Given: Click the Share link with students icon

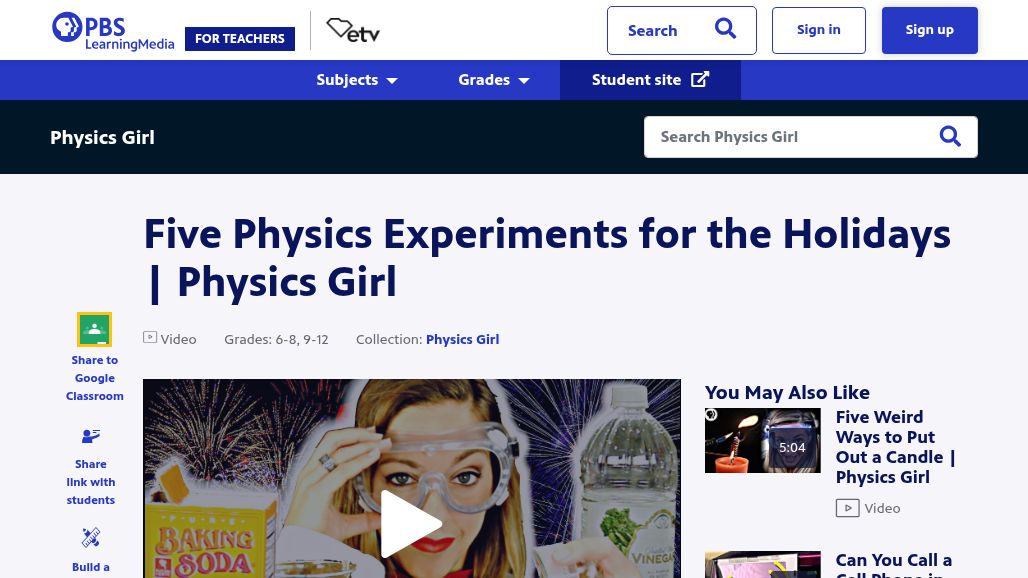Looking at the screenshot, I should point(91,436).
